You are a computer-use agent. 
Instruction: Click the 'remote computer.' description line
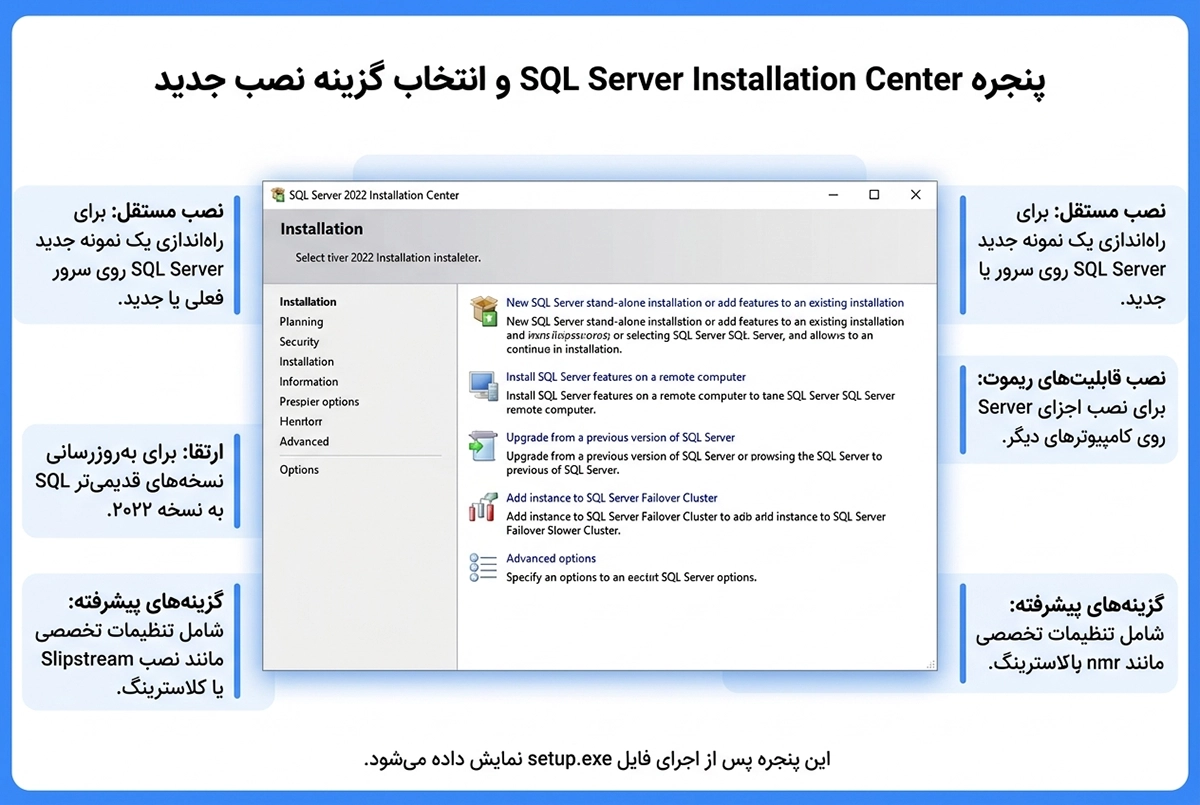click(551, 410)
